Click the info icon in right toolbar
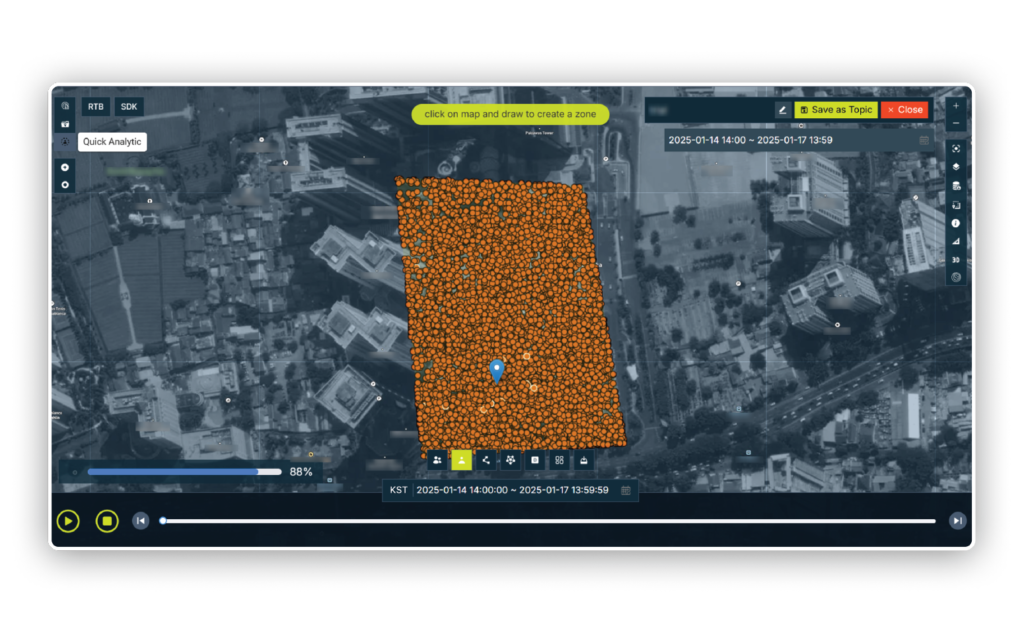 pos(956,223)
